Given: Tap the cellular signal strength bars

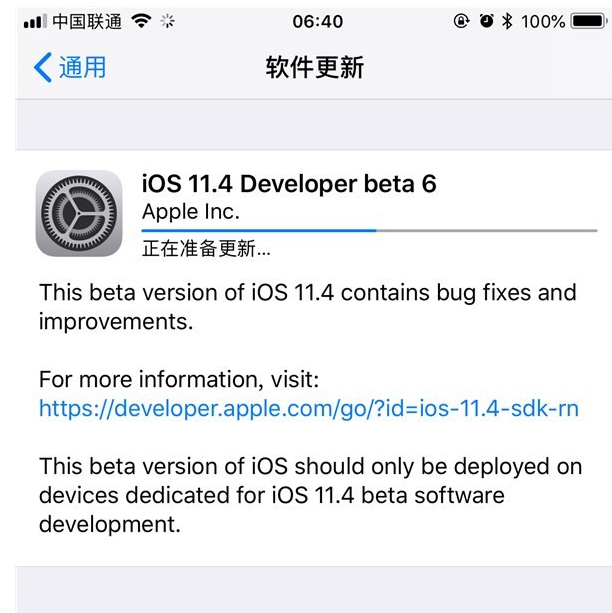Looking at the screenshot, I should point(34,21).
